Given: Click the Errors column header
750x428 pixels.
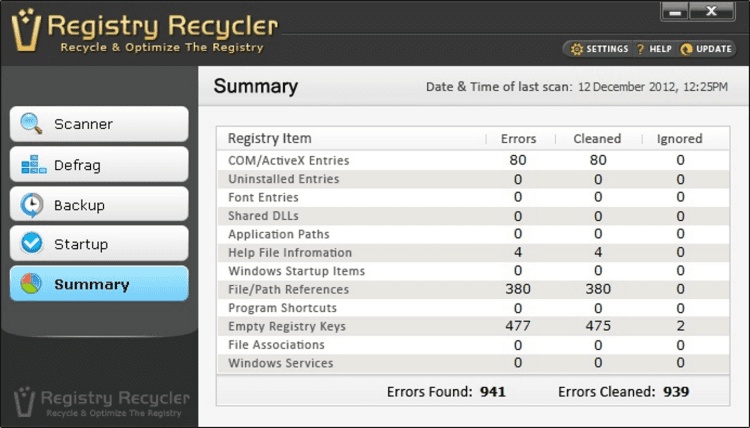Looking at the screenshot, I should [518, 139].
